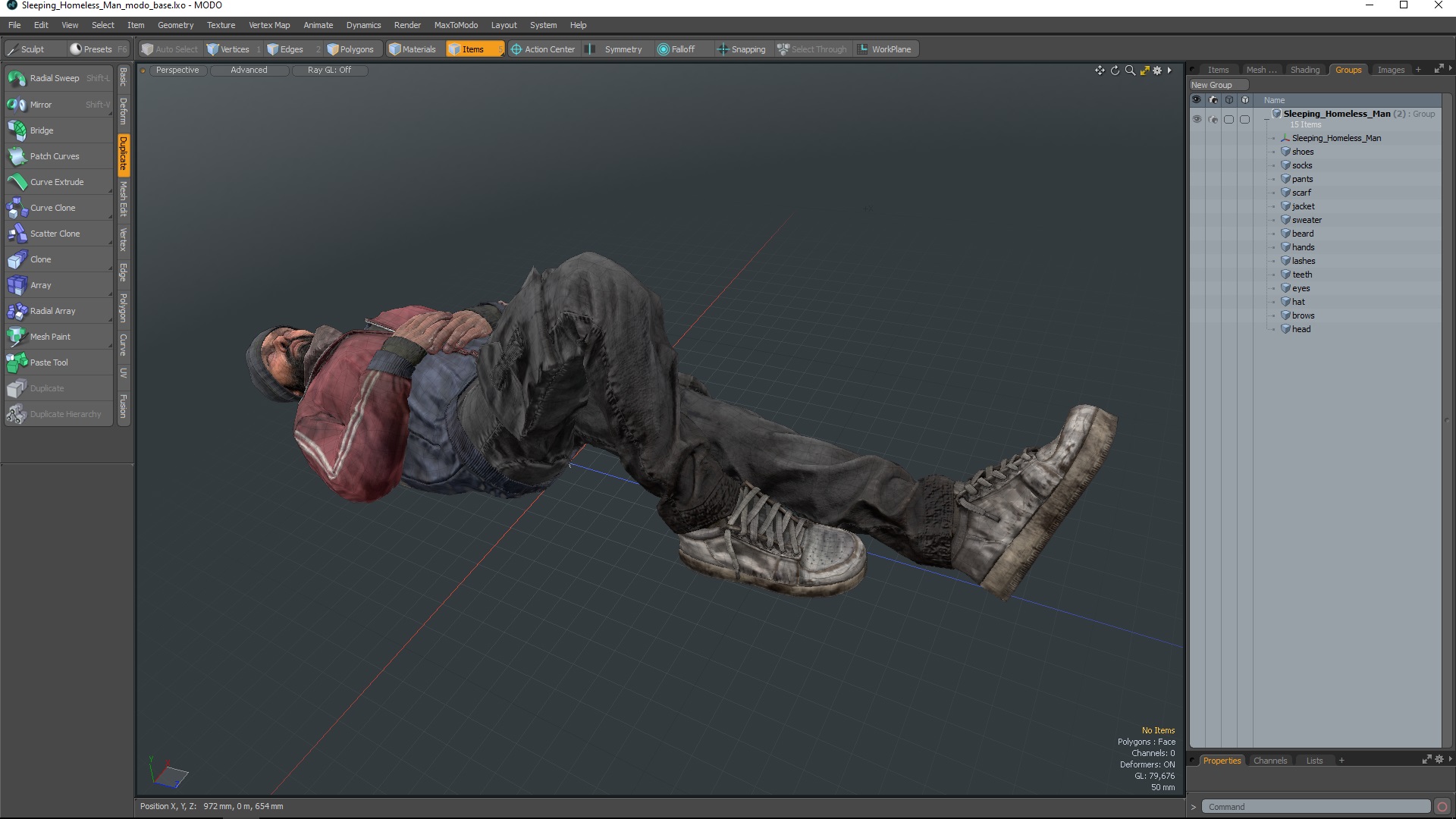Choose the Array tool
This screenshot has width=1456, height=819.
tap(58, 285)
